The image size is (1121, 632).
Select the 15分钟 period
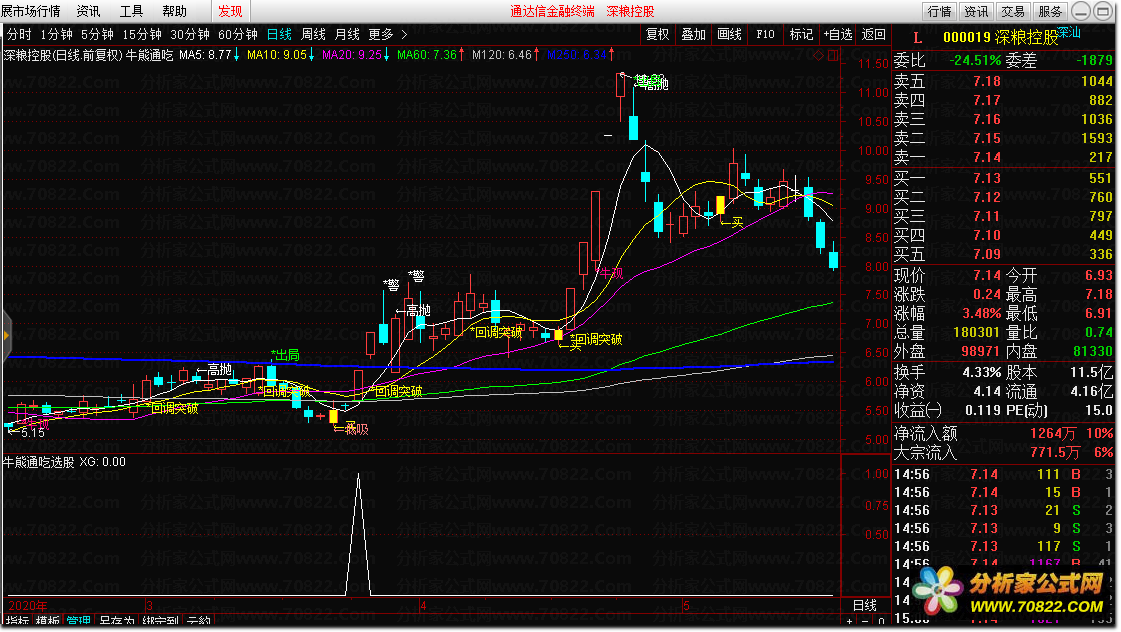pos(142,34)
